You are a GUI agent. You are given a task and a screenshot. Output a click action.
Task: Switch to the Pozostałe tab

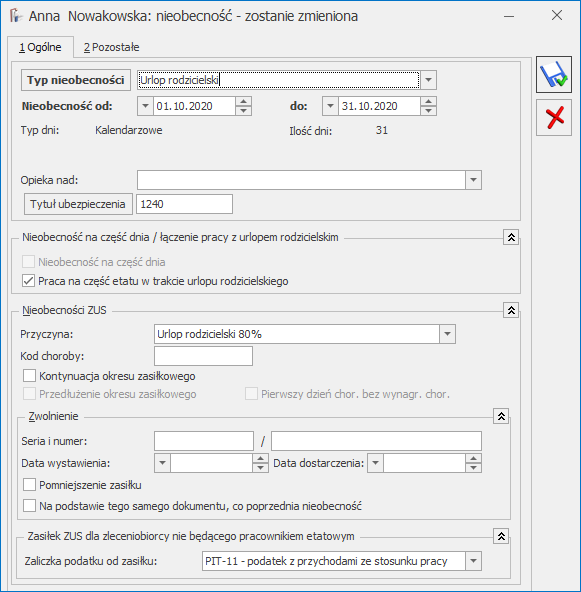(111, 48)
